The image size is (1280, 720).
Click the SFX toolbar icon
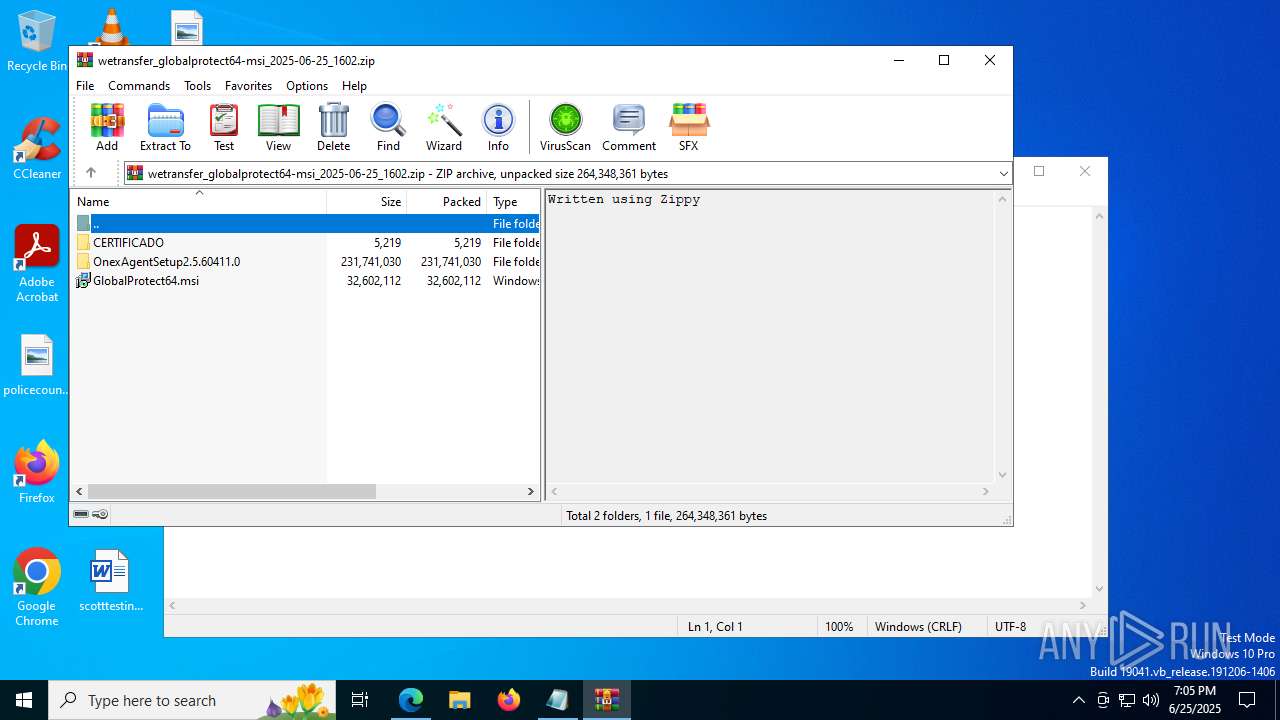688,127
